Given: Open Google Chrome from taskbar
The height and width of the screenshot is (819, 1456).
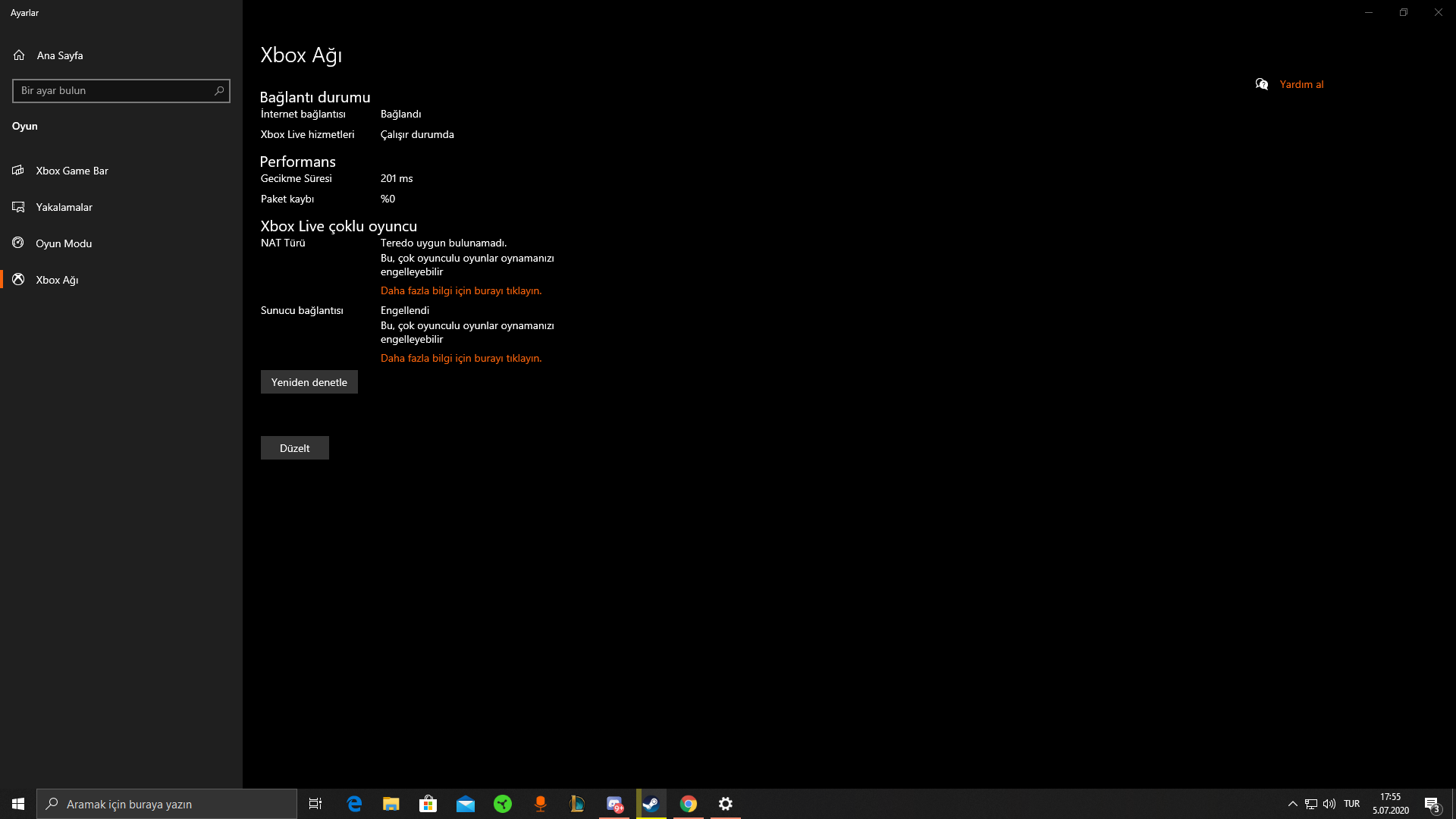Looking at the screenshot, I should (689, 804).
